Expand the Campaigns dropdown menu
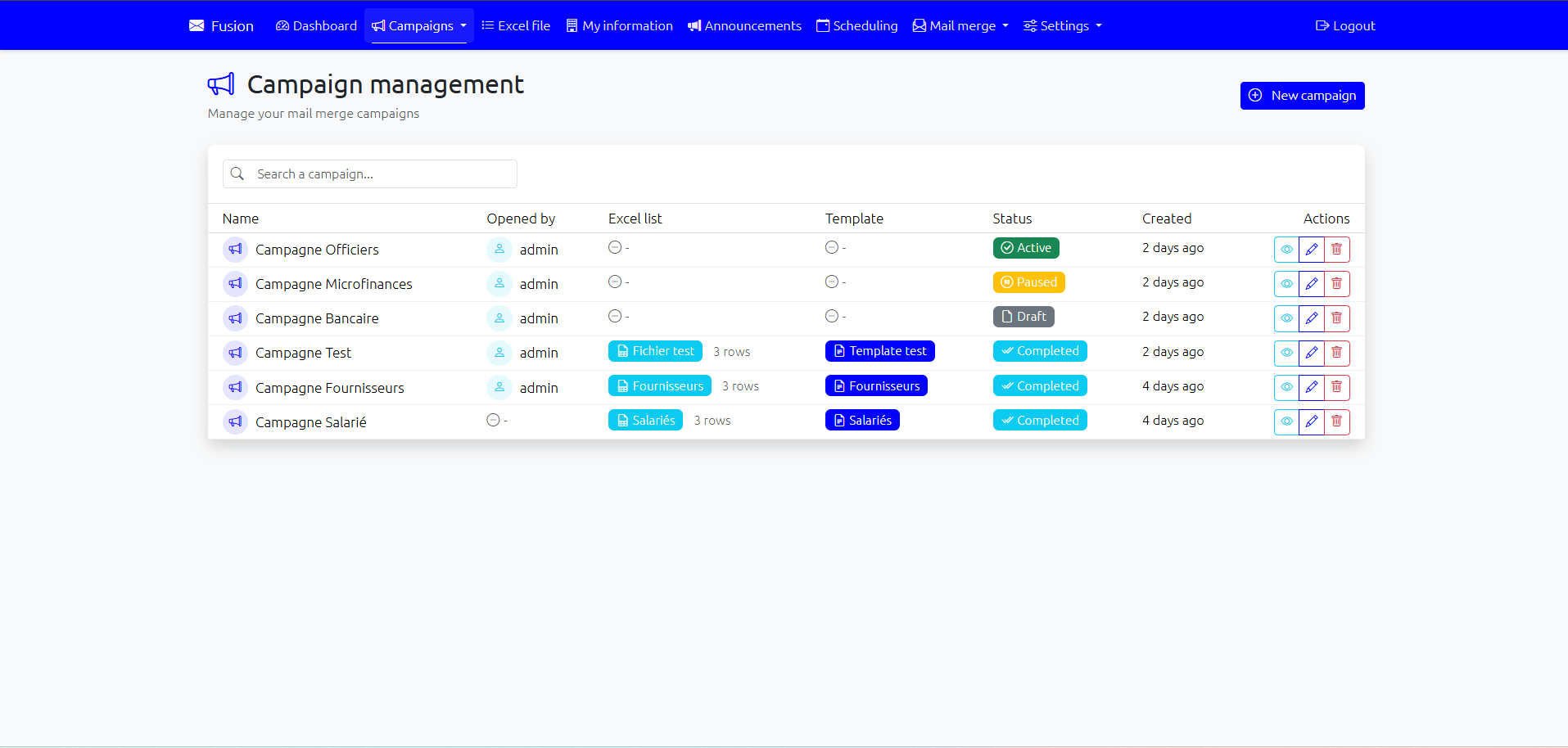Image resolution: width=1568 pixels, height=748 pixels. (x=419, y=25)
